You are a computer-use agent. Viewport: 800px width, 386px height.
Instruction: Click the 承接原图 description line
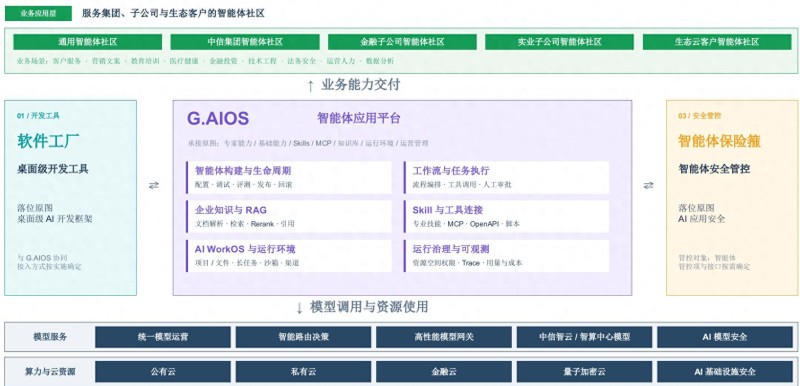click(x=308, y=143)
